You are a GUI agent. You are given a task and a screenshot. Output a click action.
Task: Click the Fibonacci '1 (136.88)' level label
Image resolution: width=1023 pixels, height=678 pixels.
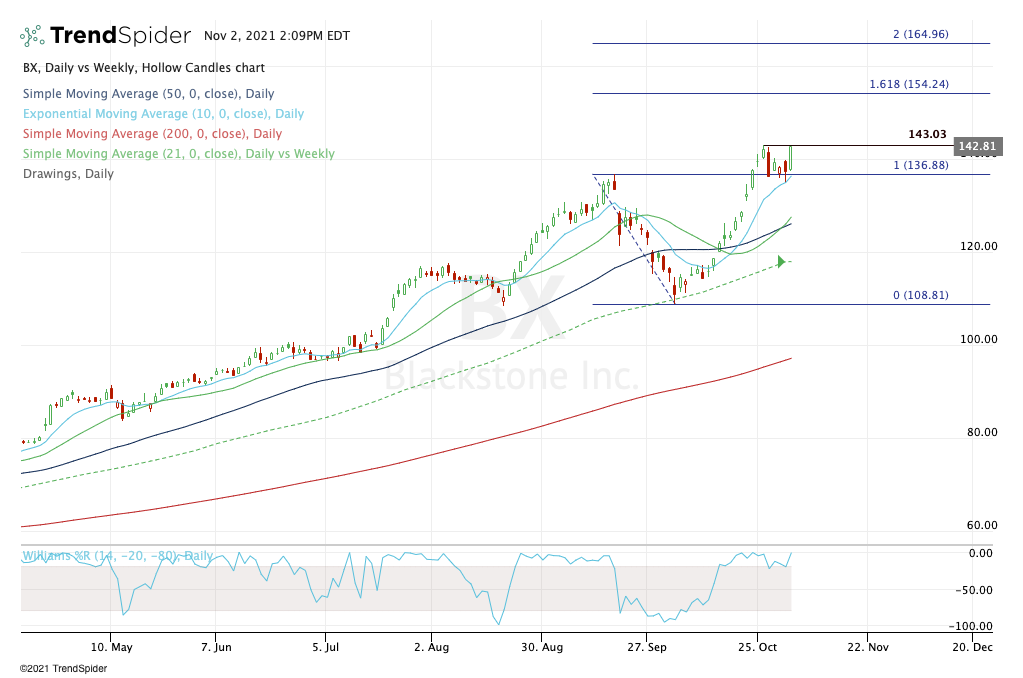pyautogui.click(x=921, y=165)
